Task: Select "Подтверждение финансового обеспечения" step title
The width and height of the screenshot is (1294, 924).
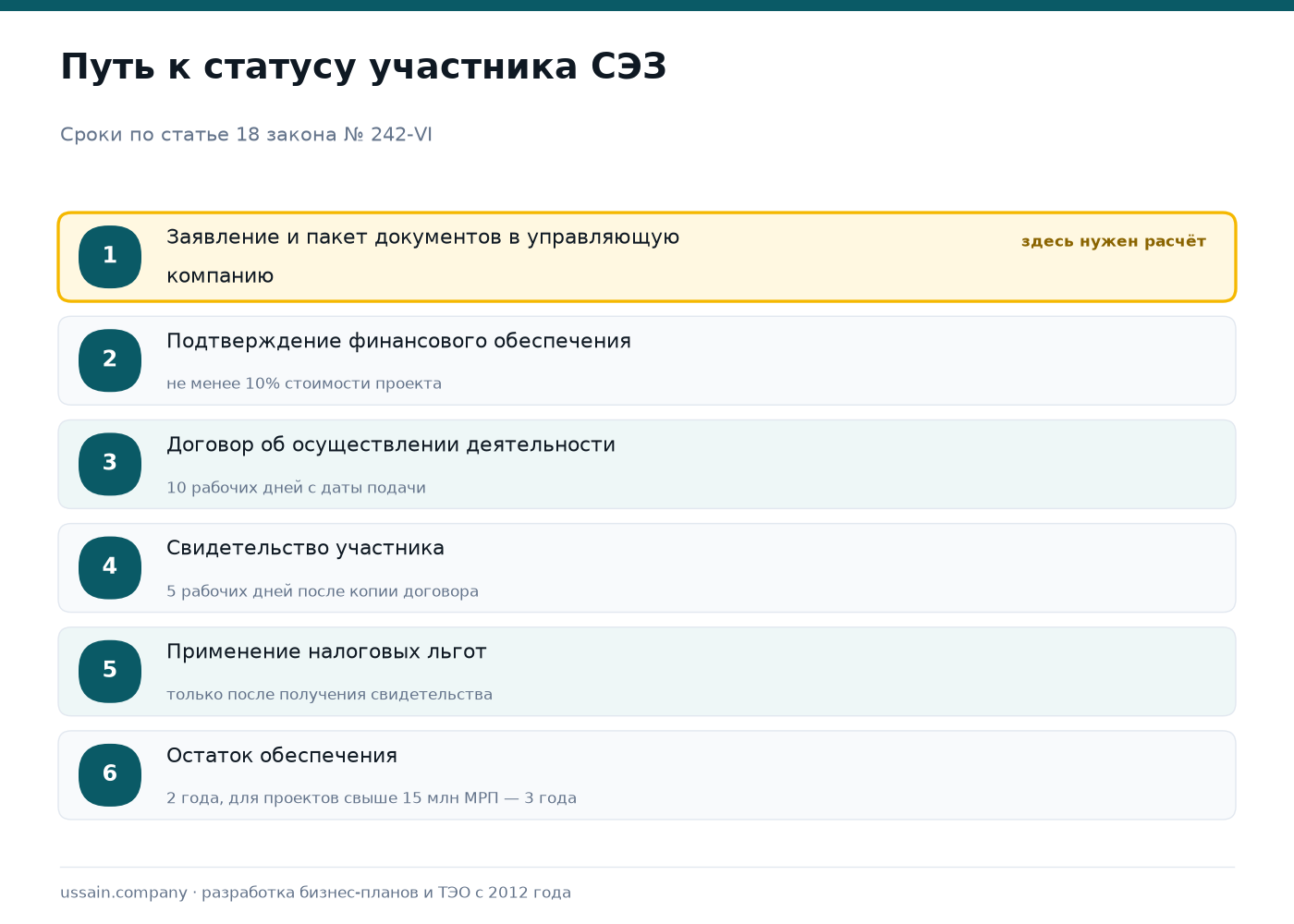Action: point(398,341)
